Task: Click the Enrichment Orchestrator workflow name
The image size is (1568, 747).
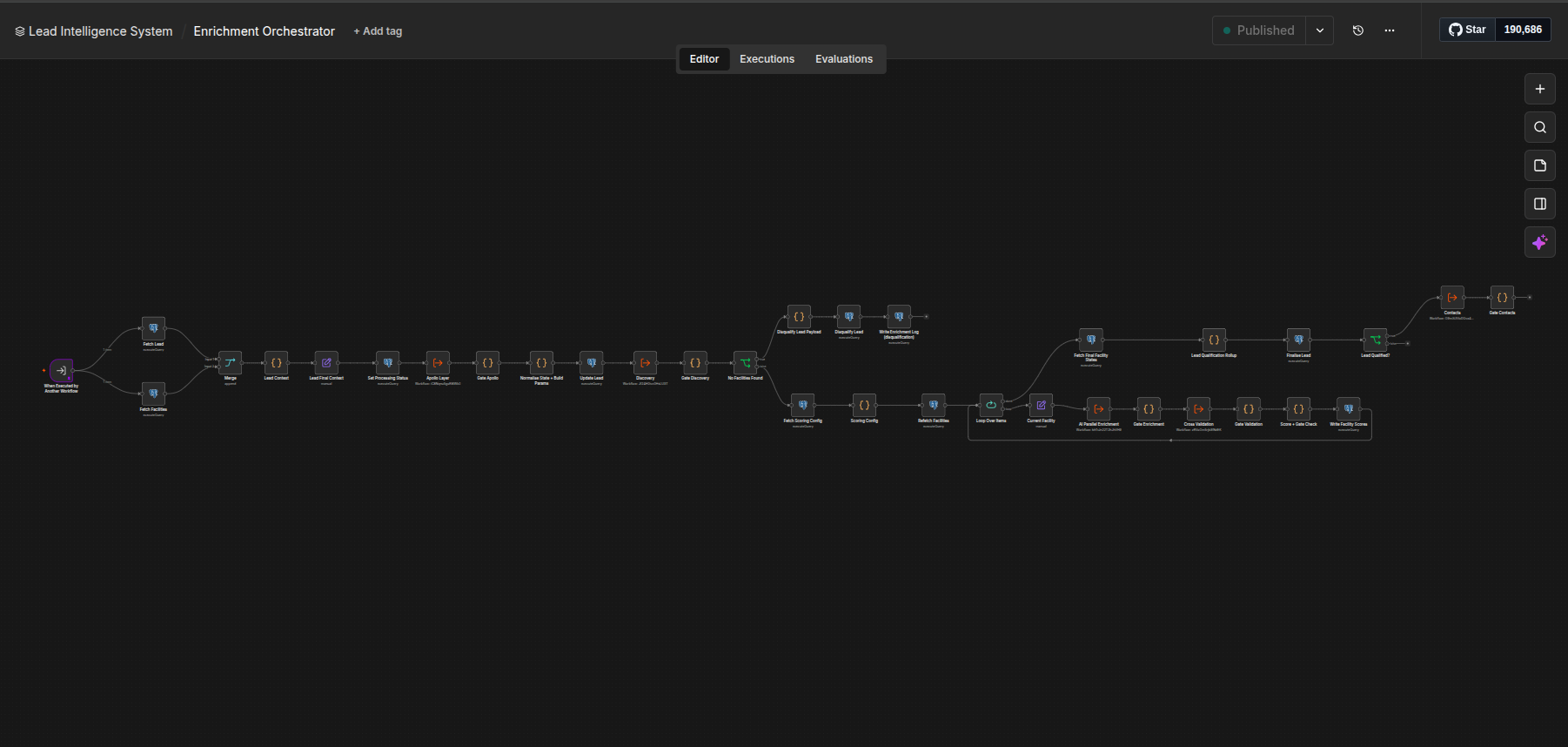Action: pyautogui.click(x=264, y=31)
